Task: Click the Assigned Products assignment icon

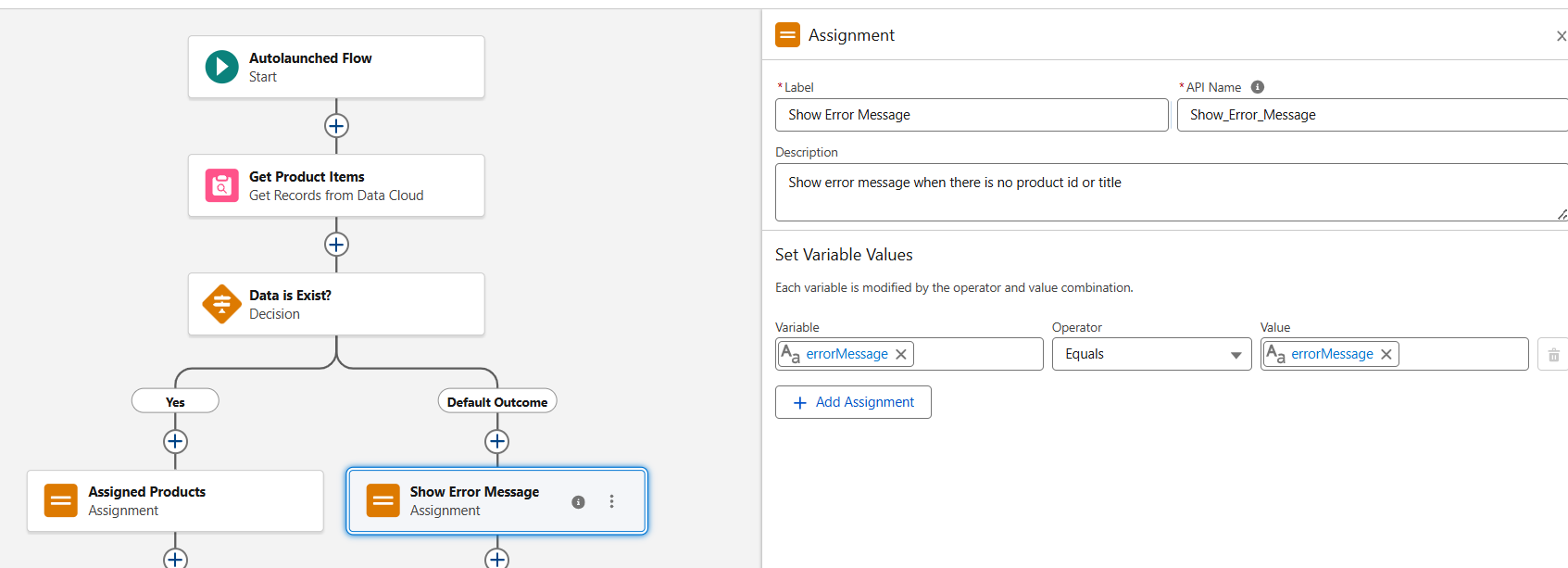Action: [x=61, y=500]
